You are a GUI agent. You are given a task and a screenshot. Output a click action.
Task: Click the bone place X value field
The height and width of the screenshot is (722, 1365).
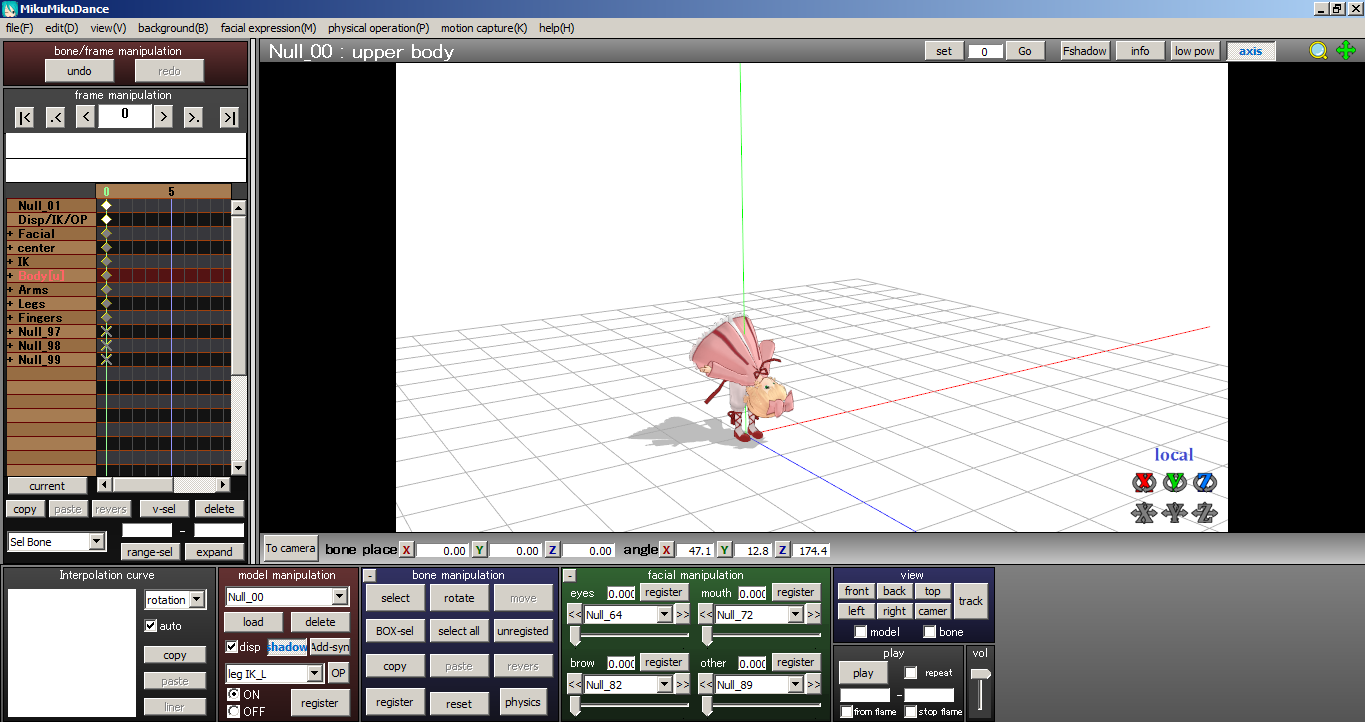tap(441, 550)
